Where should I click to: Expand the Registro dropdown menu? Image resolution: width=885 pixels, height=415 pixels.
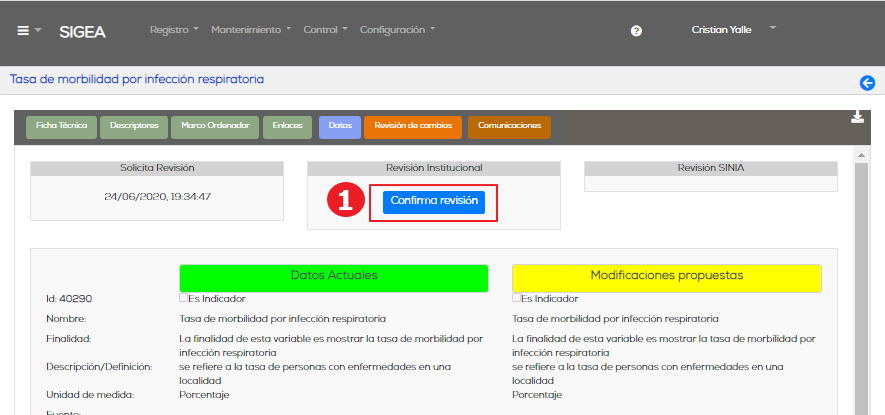coord(174,30)
